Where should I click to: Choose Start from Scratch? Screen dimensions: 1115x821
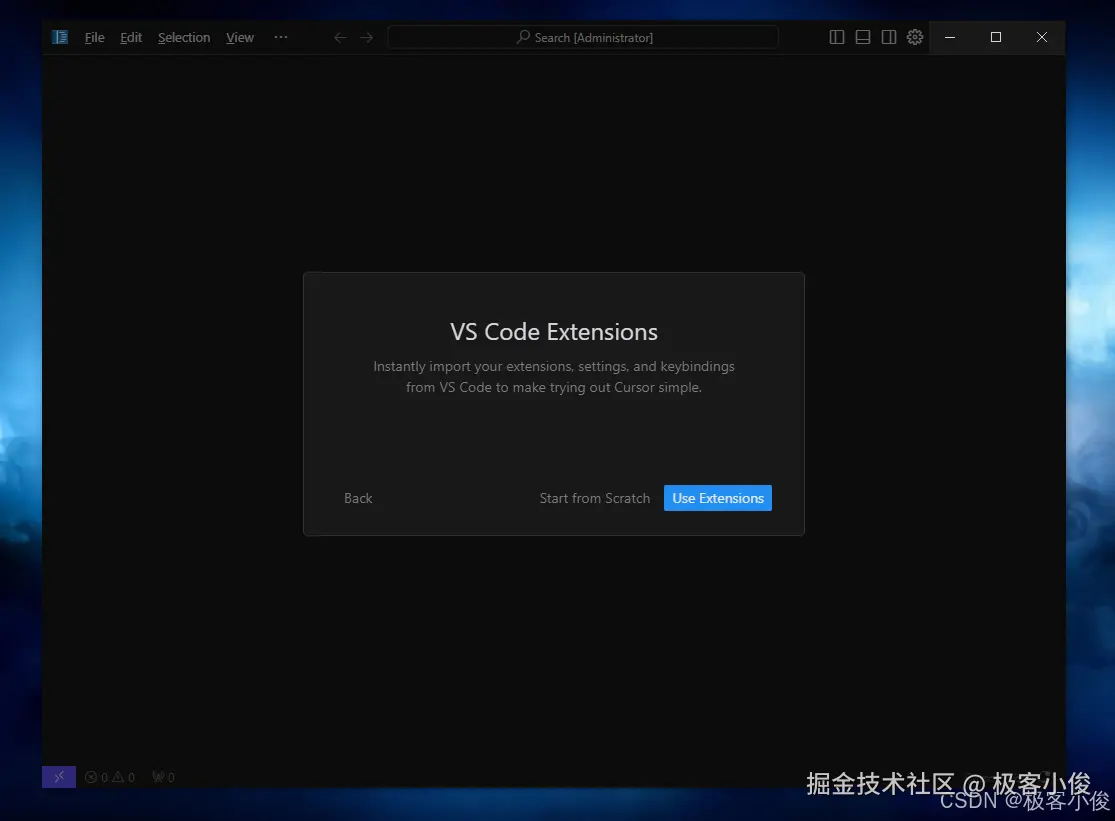[594, 498]
